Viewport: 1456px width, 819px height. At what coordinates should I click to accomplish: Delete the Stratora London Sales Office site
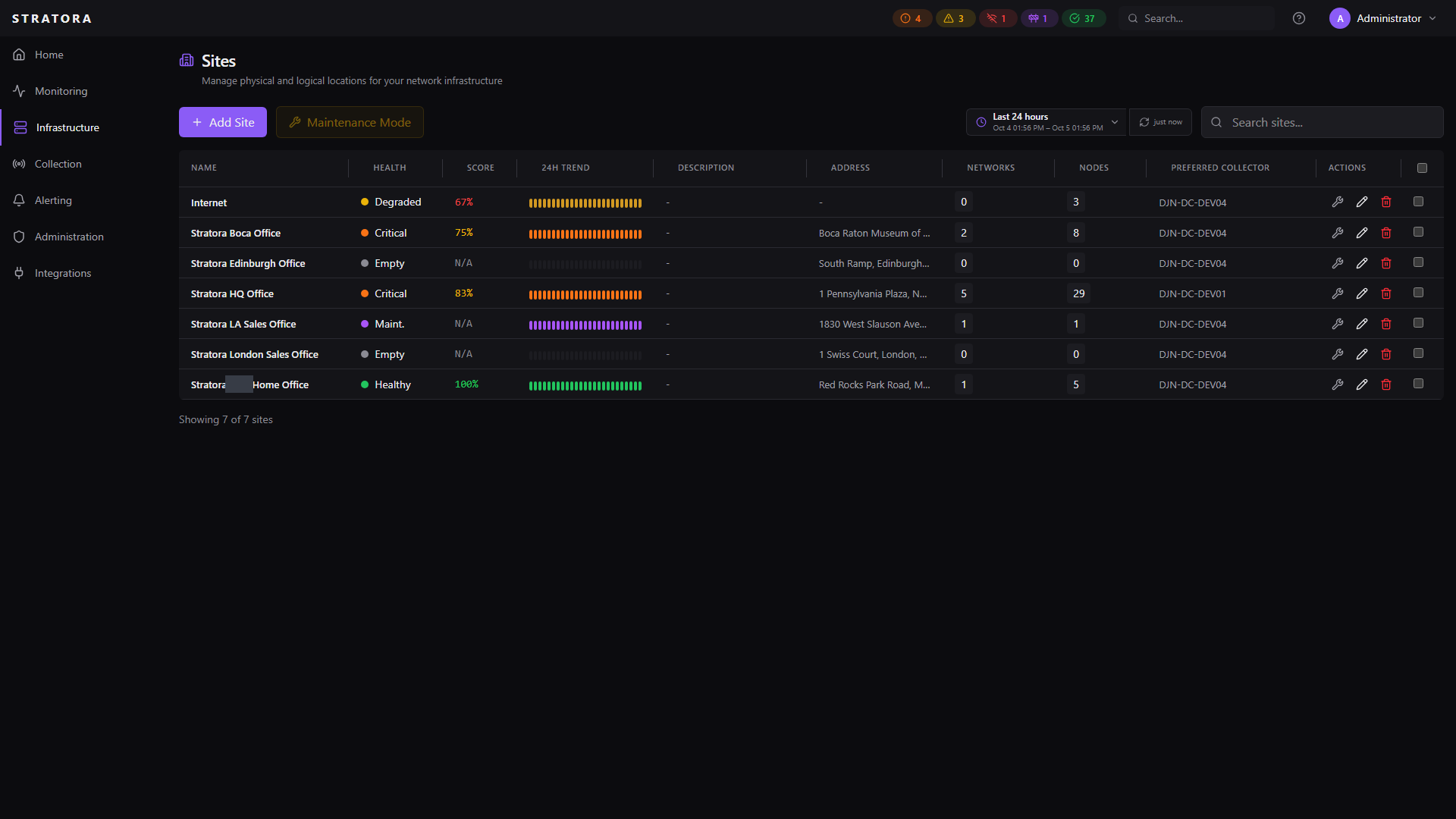click(1386, 354)
